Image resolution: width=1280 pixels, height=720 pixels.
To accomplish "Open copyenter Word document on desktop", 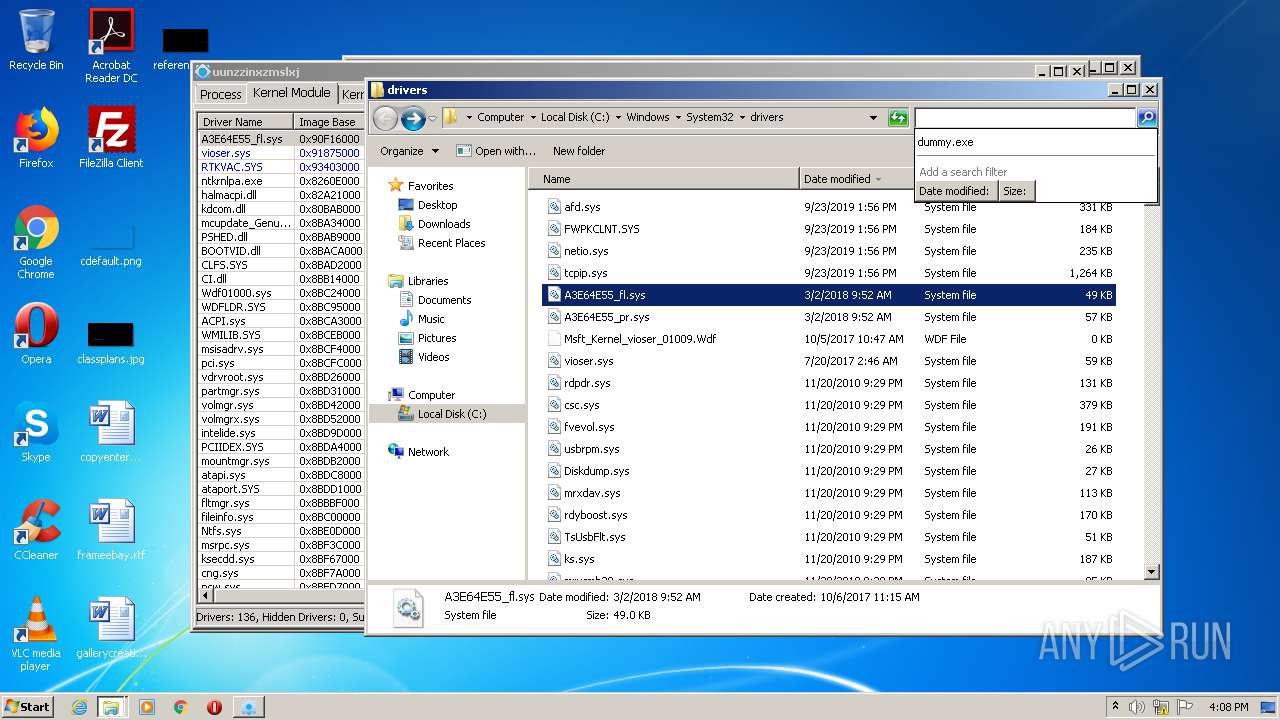I will [111, 432].
